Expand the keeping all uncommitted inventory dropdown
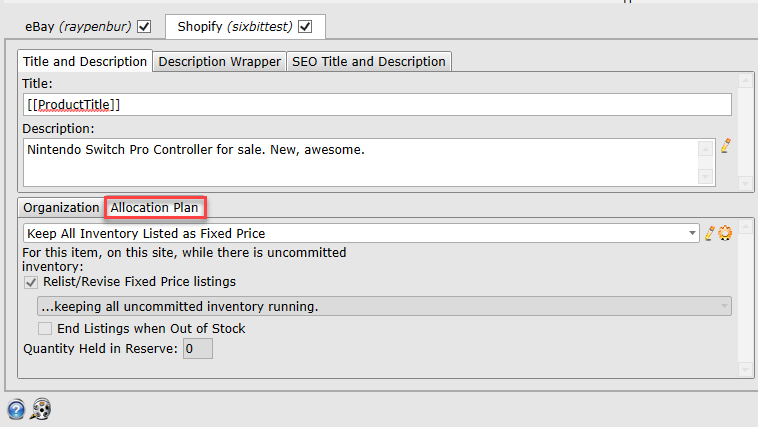This screenshot has width=758, height=427. (384, 307)
